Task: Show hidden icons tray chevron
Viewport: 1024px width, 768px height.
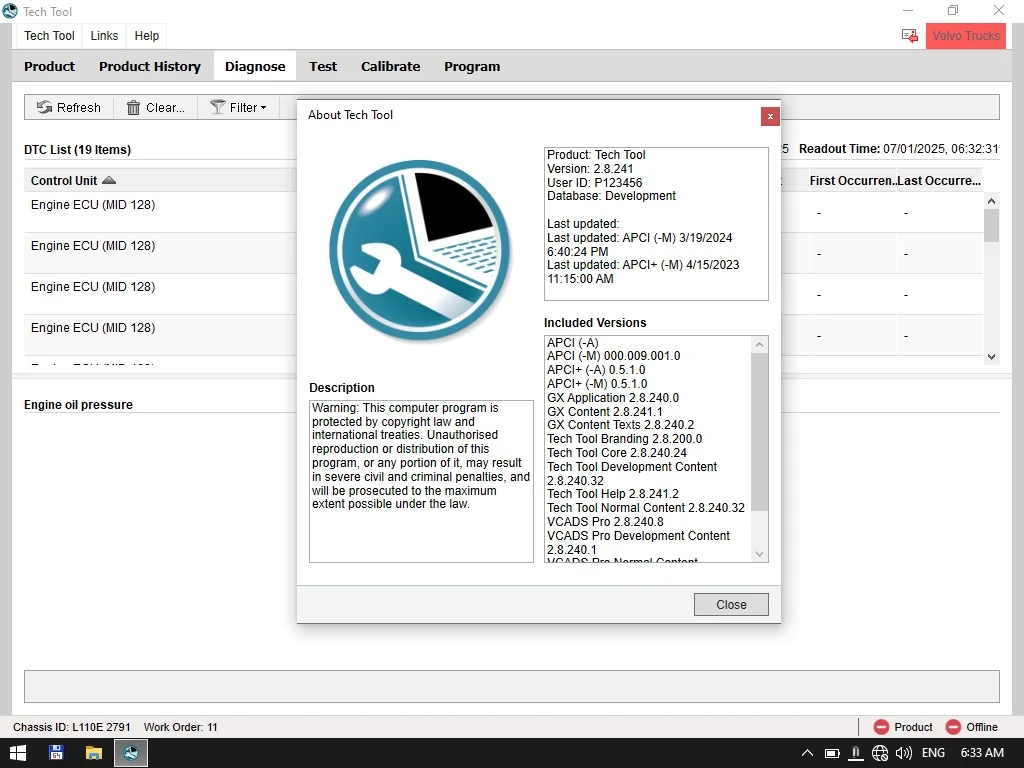Action: click(807, 753)
